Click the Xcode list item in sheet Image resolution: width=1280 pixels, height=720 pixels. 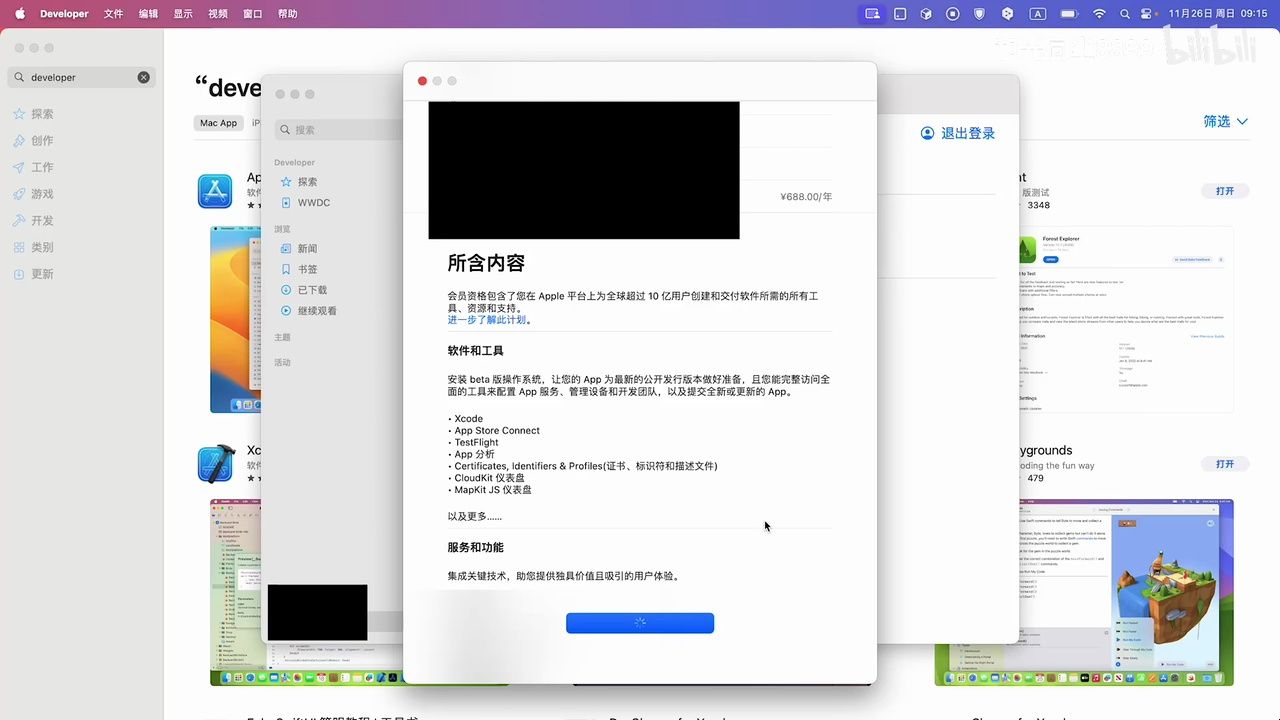click(466, 419)
